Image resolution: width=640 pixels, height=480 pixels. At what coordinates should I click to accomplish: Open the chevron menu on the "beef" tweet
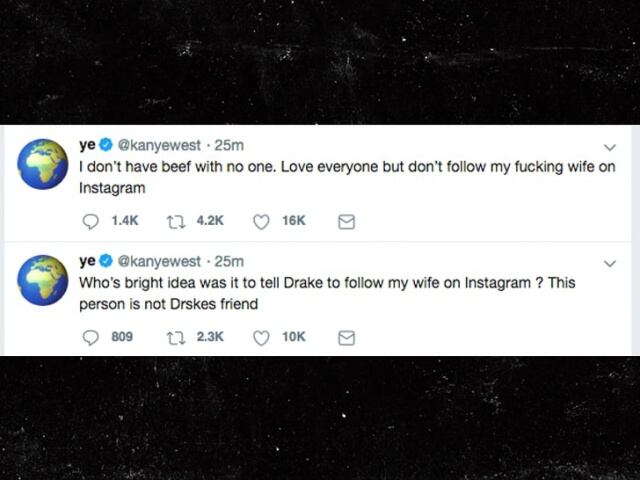[610, 148]
